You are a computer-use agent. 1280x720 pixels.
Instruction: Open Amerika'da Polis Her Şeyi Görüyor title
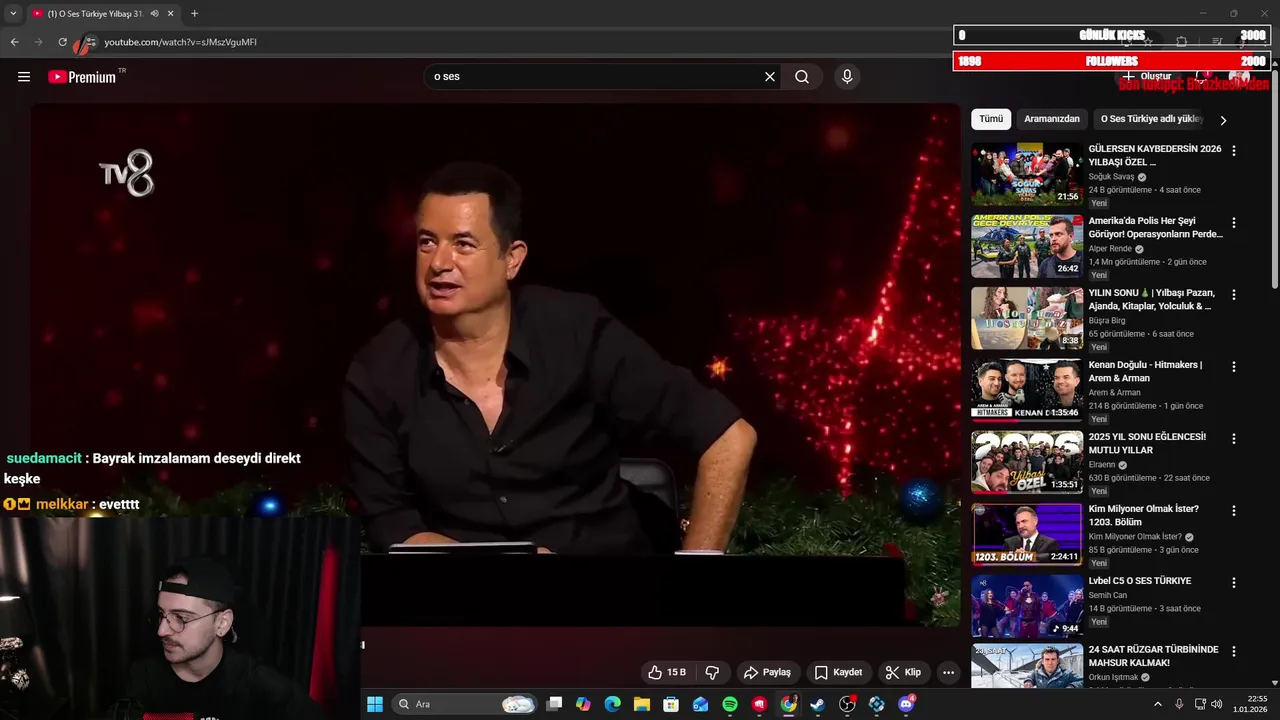[x=1155, y=227]
